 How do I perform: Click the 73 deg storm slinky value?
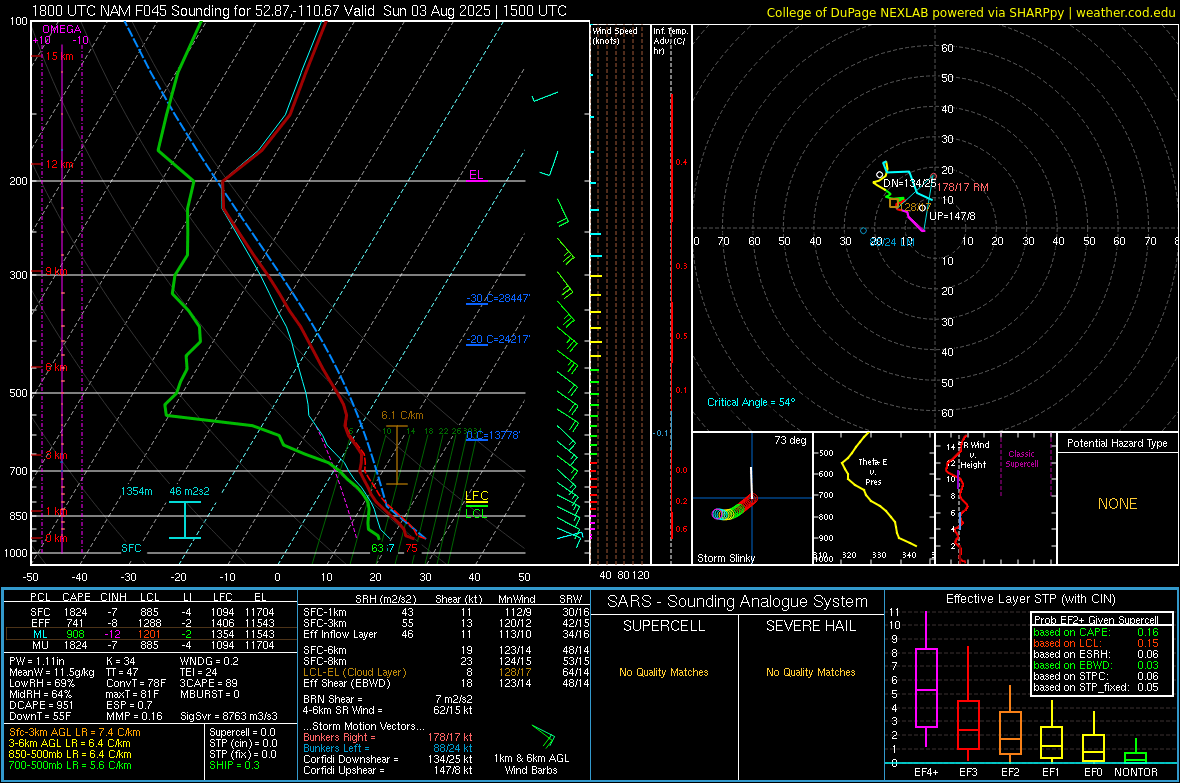coord(790,440)
